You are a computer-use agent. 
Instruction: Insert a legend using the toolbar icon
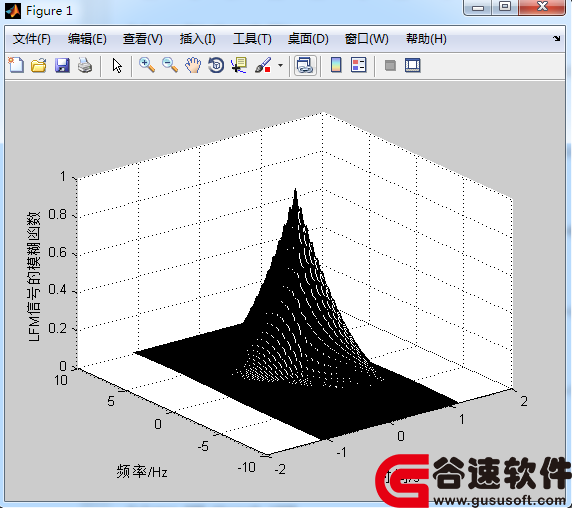click(x=359, y=65)
